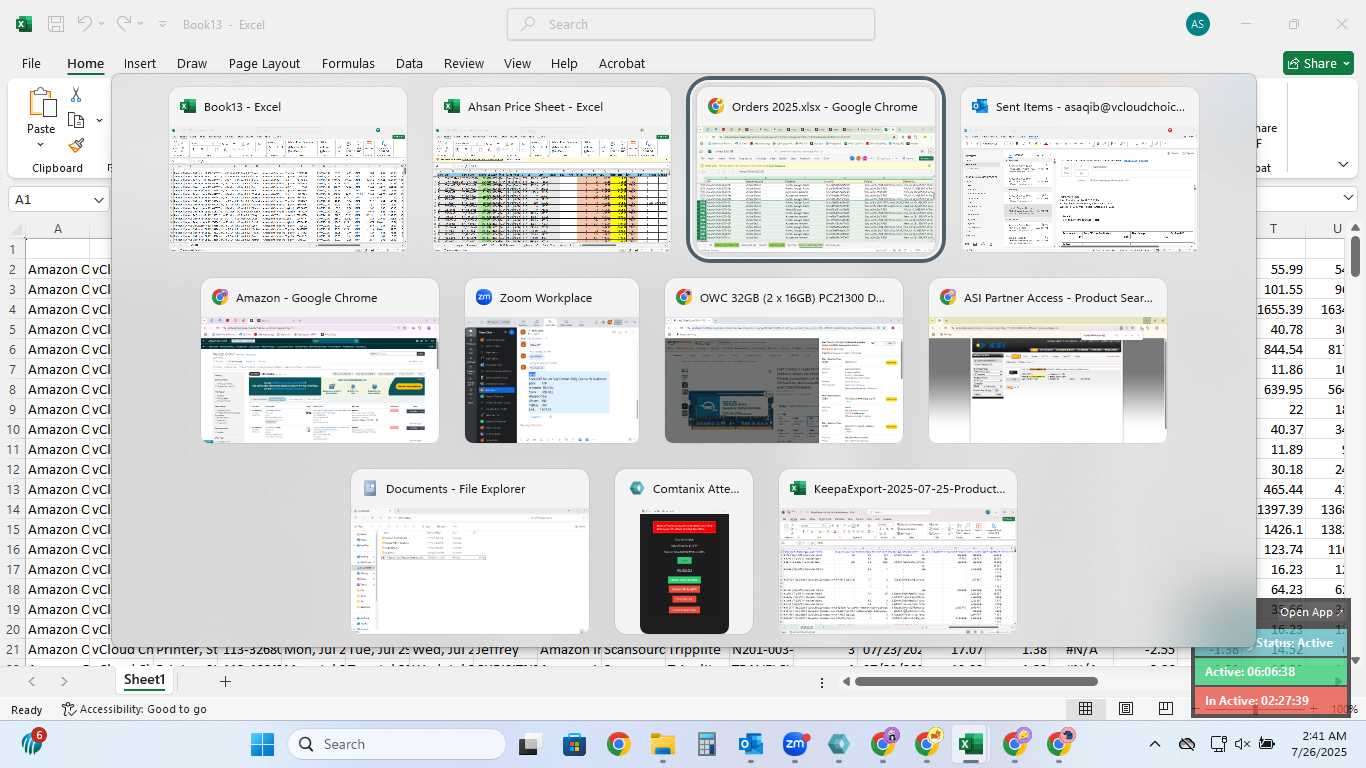Image resolution: width=1366 pixels, height=768 pixels.
Task: Switch to Page Break Preview in the status bar
Action: (x=1166, y=709)
